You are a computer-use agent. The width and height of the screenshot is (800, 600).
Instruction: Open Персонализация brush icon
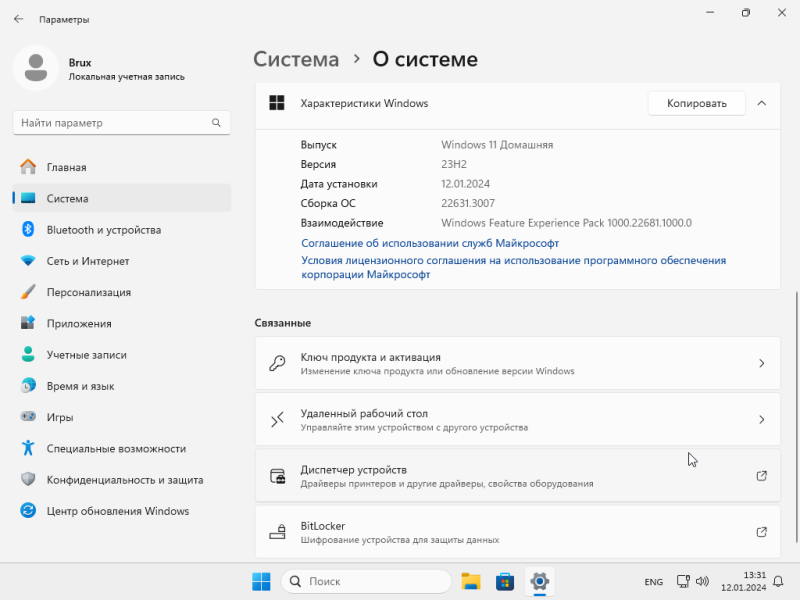(x=28, y=292)
